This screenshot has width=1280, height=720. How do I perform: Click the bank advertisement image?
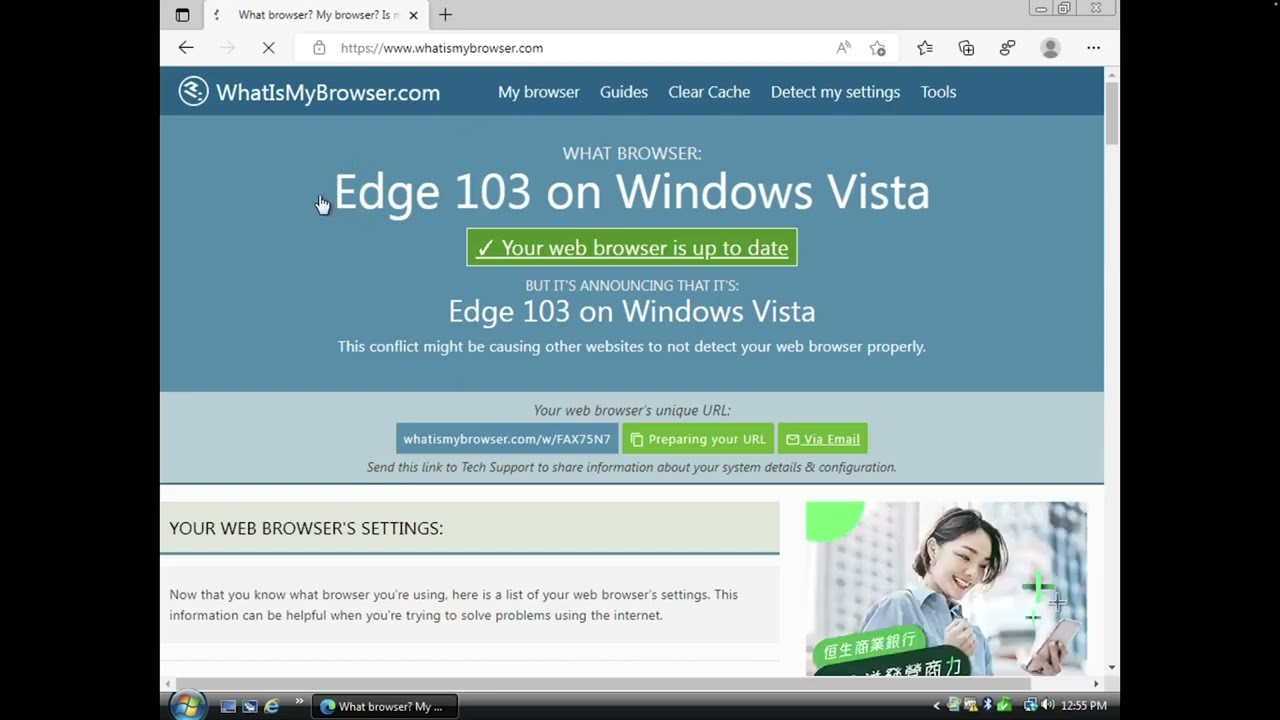tap(946, 588)
